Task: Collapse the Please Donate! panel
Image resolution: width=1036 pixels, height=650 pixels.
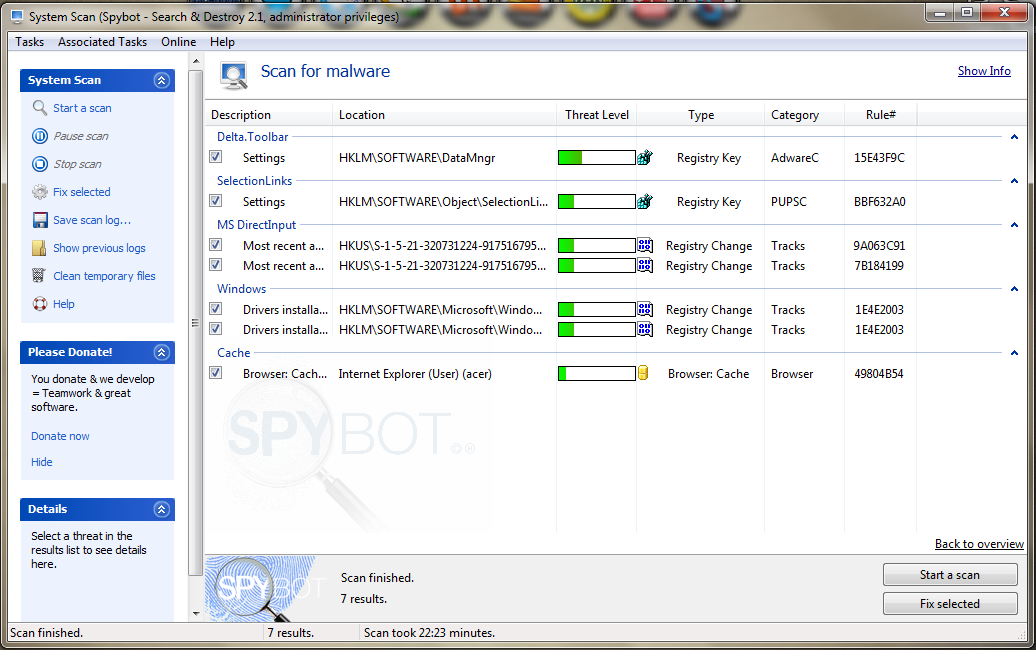Action: (162, 352)
